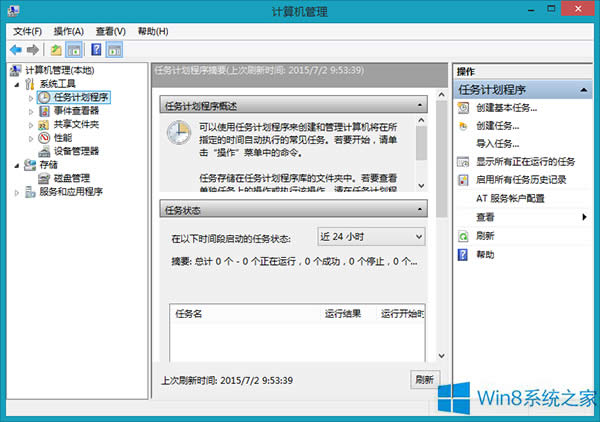Click the Up one level folder icon

click(x=56, y=50)
